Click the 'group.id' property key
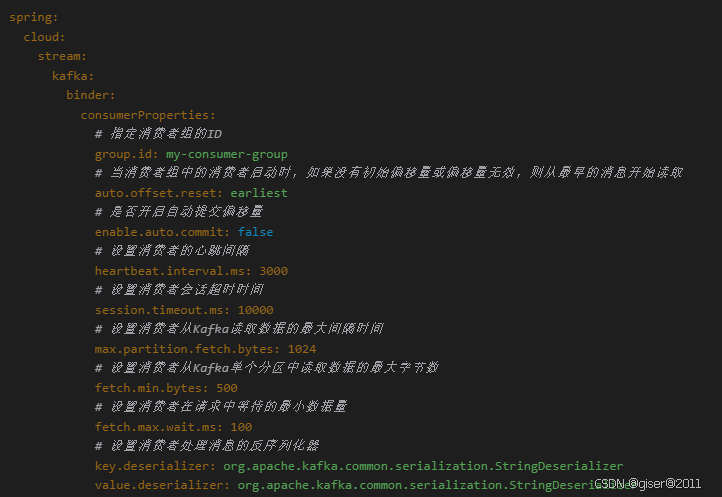 123,154
